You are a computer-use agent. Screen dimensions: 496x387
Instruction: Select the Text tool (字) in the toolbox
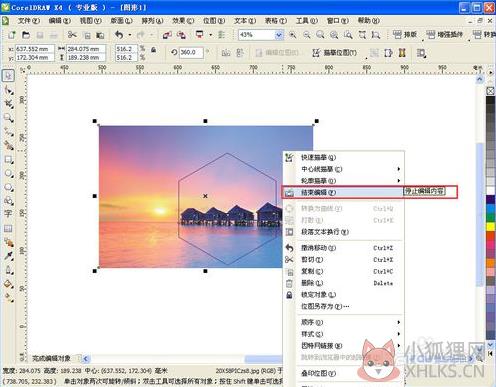pos(8,214)
